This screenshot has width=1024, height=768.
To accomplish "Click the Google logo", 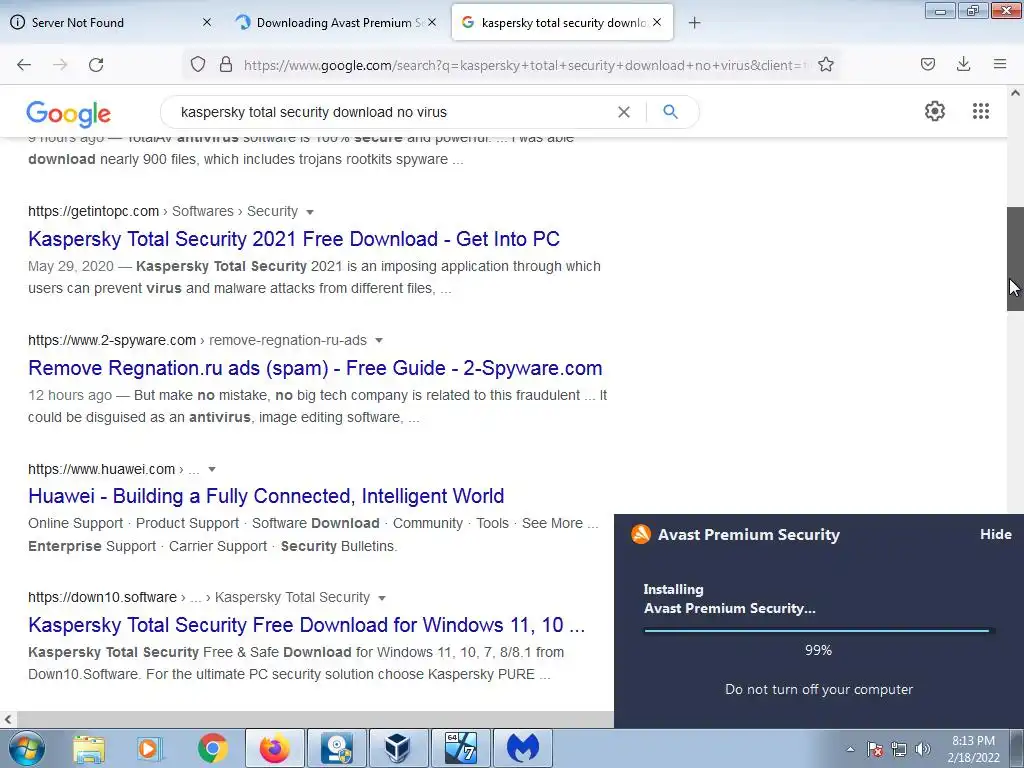I will click(x=69, y=114).
